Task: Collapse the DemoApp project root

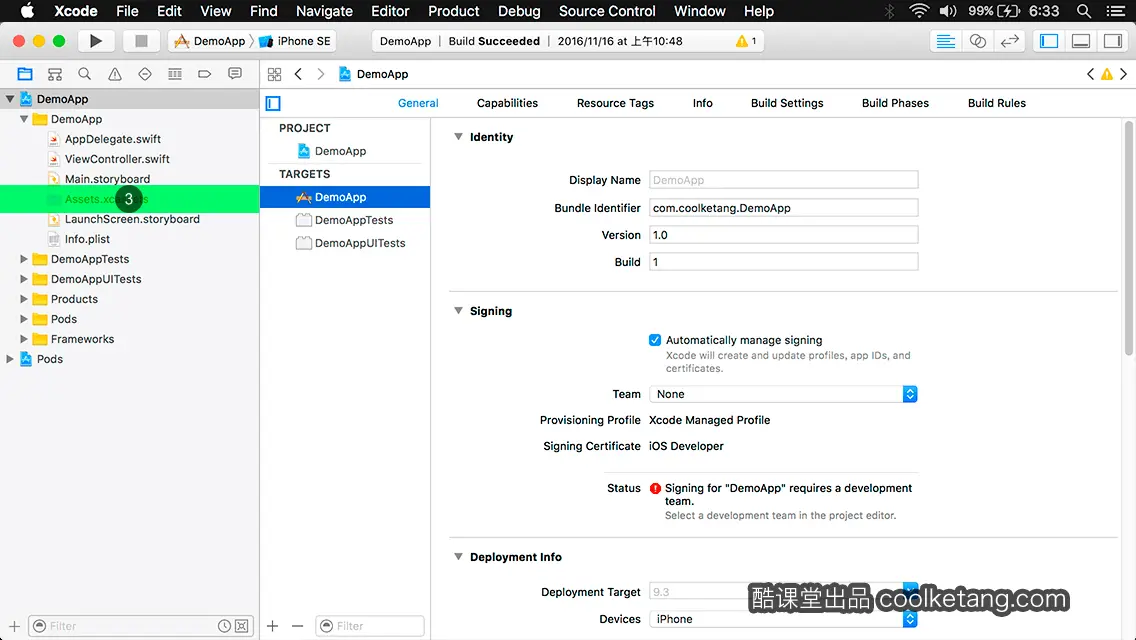Action: click(9, 99)
